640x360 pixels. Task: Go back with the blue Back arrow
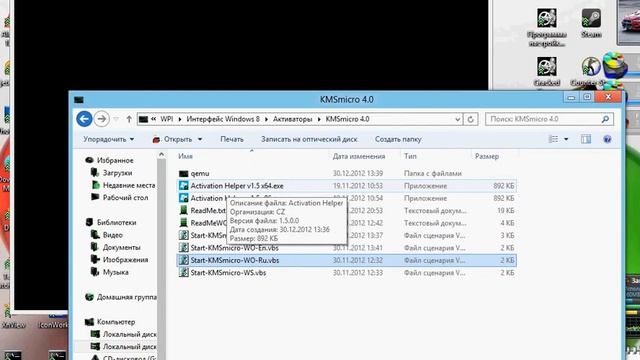(84, 119)
